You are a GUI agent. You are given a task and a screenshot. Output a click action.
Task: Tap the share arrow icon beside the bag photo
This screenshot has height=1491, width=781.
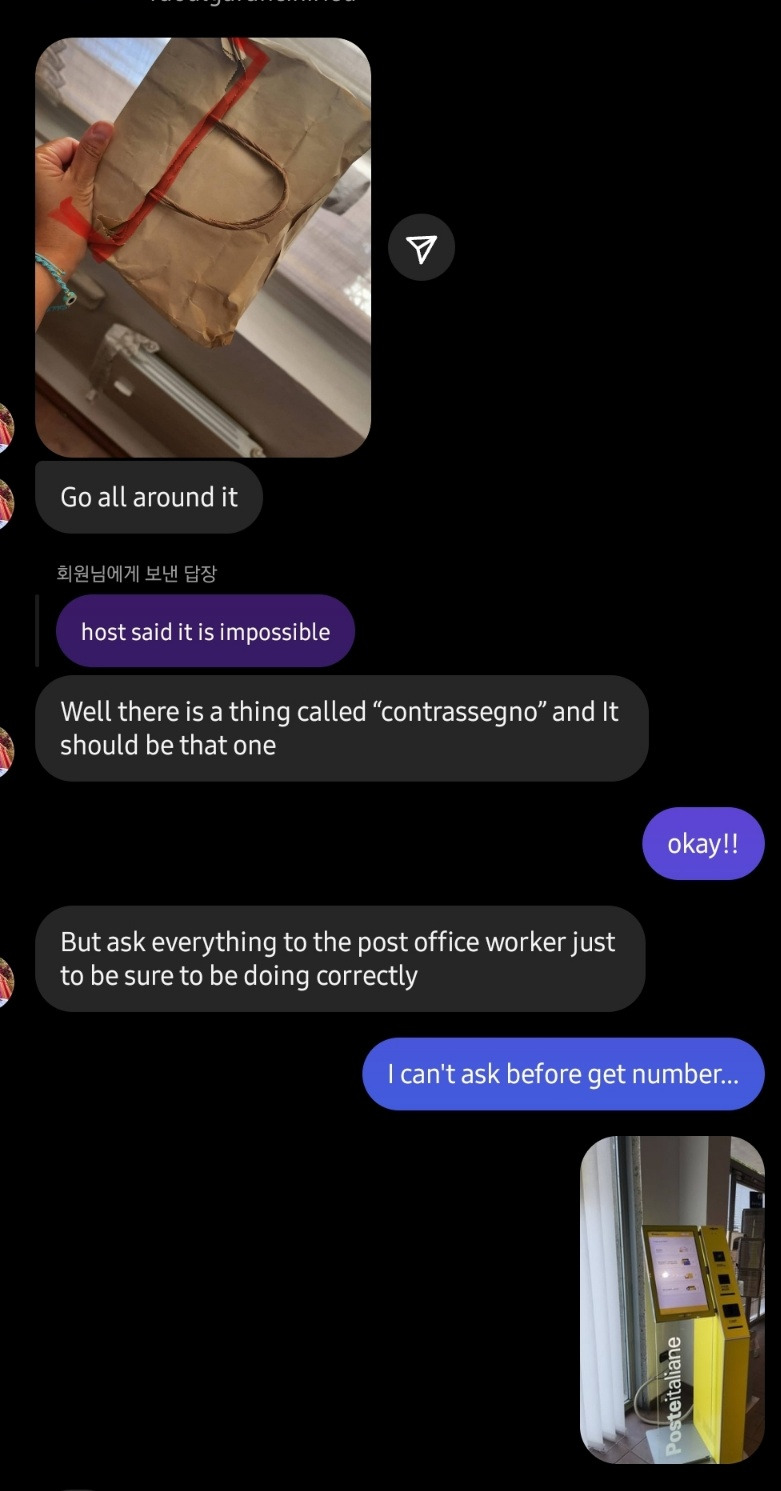pos(421,248)
